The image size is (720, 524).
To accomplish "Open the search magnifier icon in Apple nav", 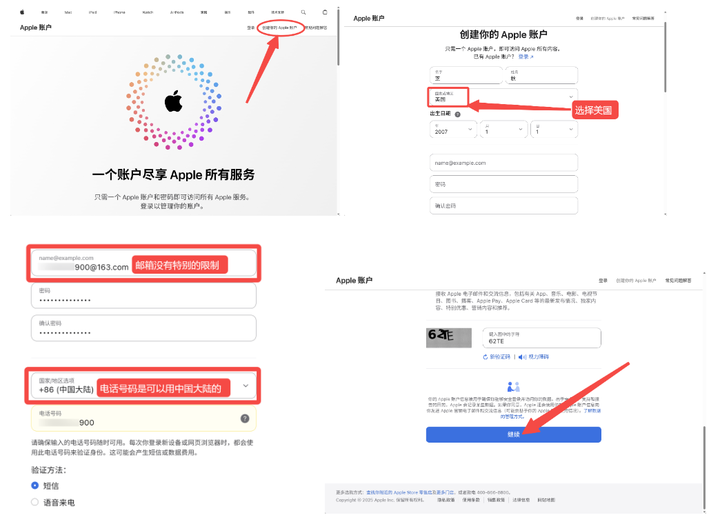I will pyautogui.click(x=303, y=12).
